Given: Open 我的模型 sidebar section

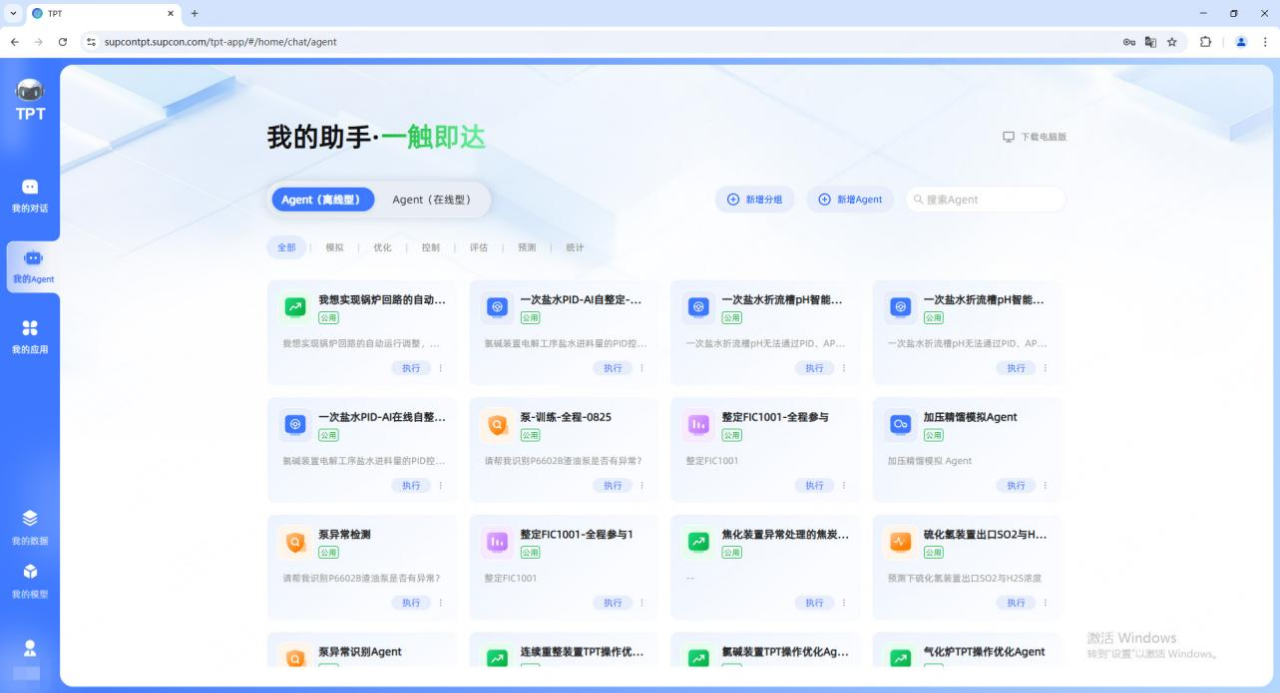Looking at the screenshot, I should pos(30,580).
